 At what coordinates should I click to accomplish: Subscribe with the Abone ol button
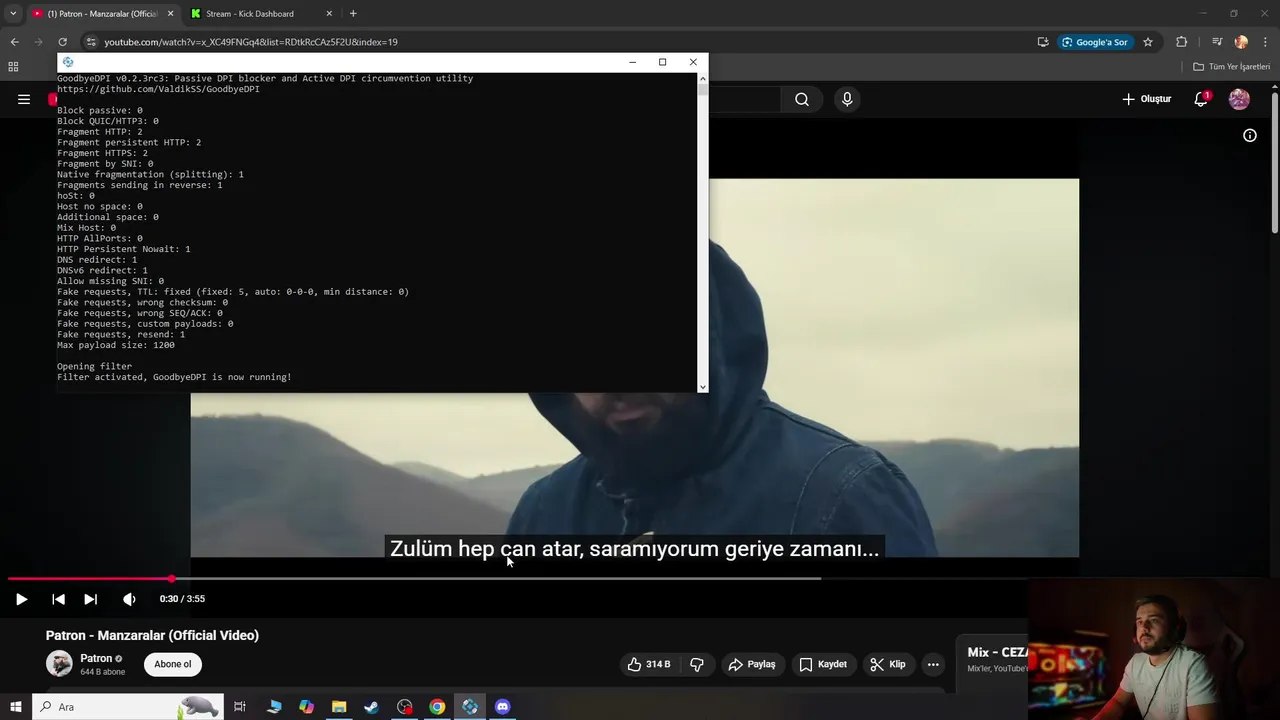(x=172, y=664)
